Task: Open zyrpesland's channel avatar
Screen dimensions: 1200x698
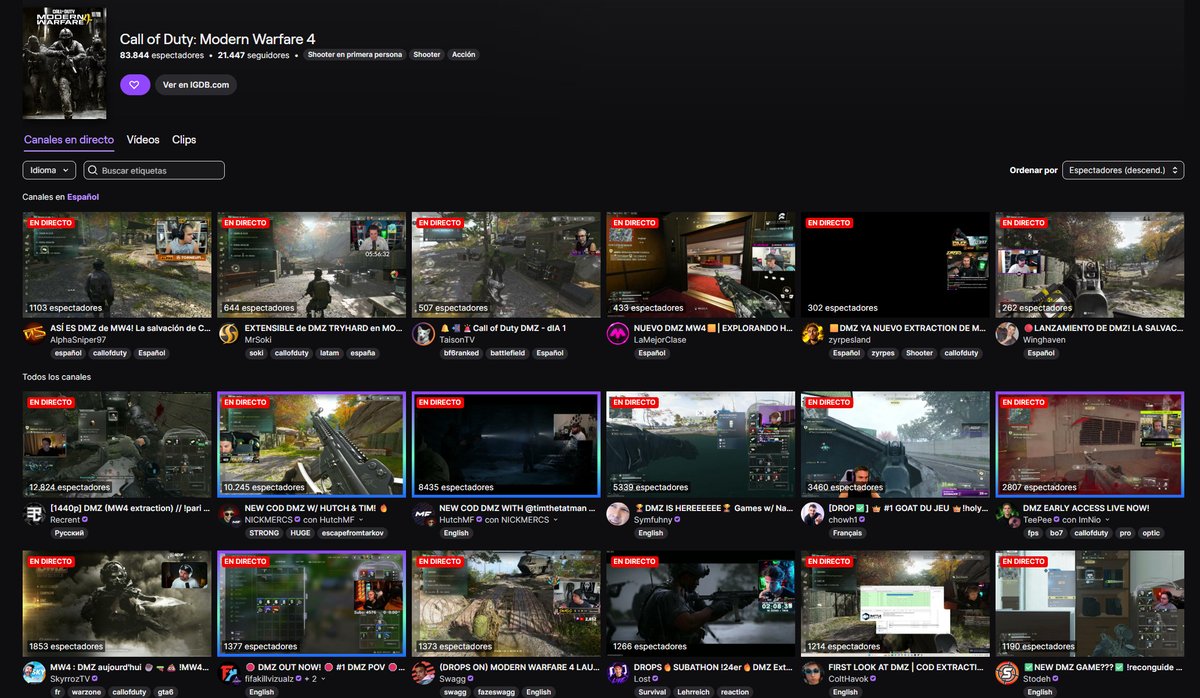Action: (x=813, y=334)
